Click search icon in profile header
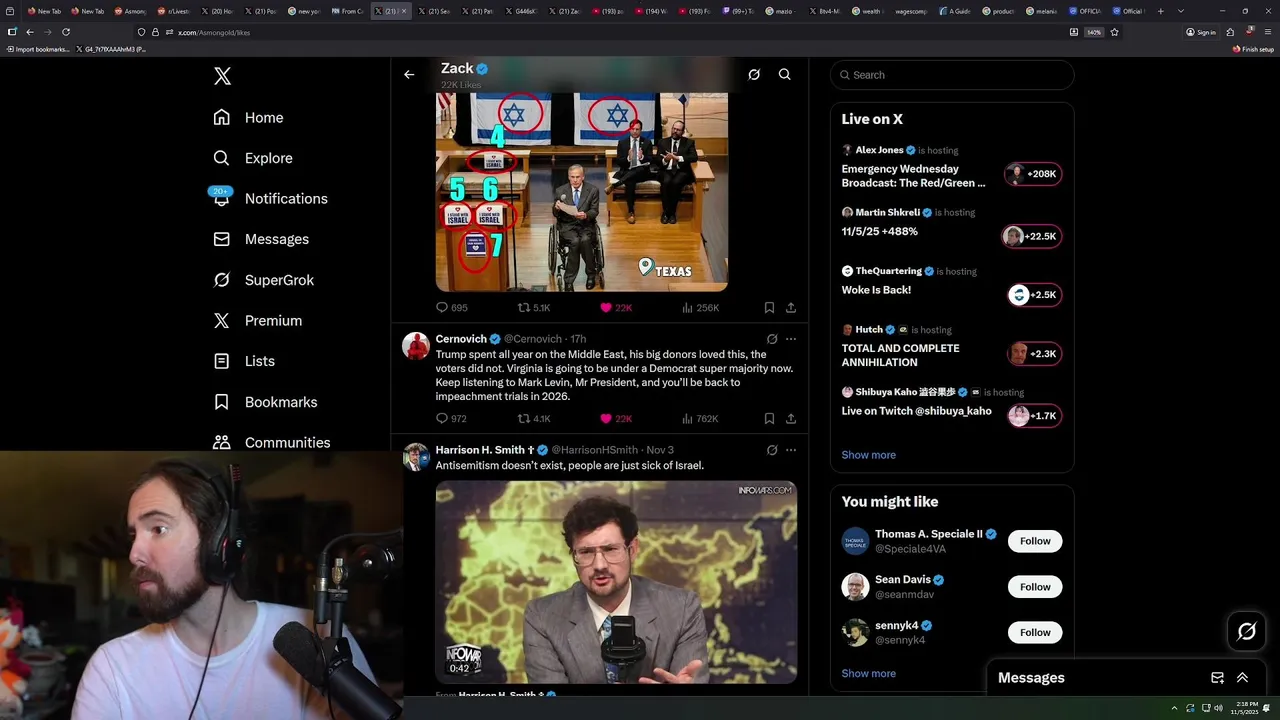The image size is (1280, 720). pyautogui.click(x=785, y=74)
